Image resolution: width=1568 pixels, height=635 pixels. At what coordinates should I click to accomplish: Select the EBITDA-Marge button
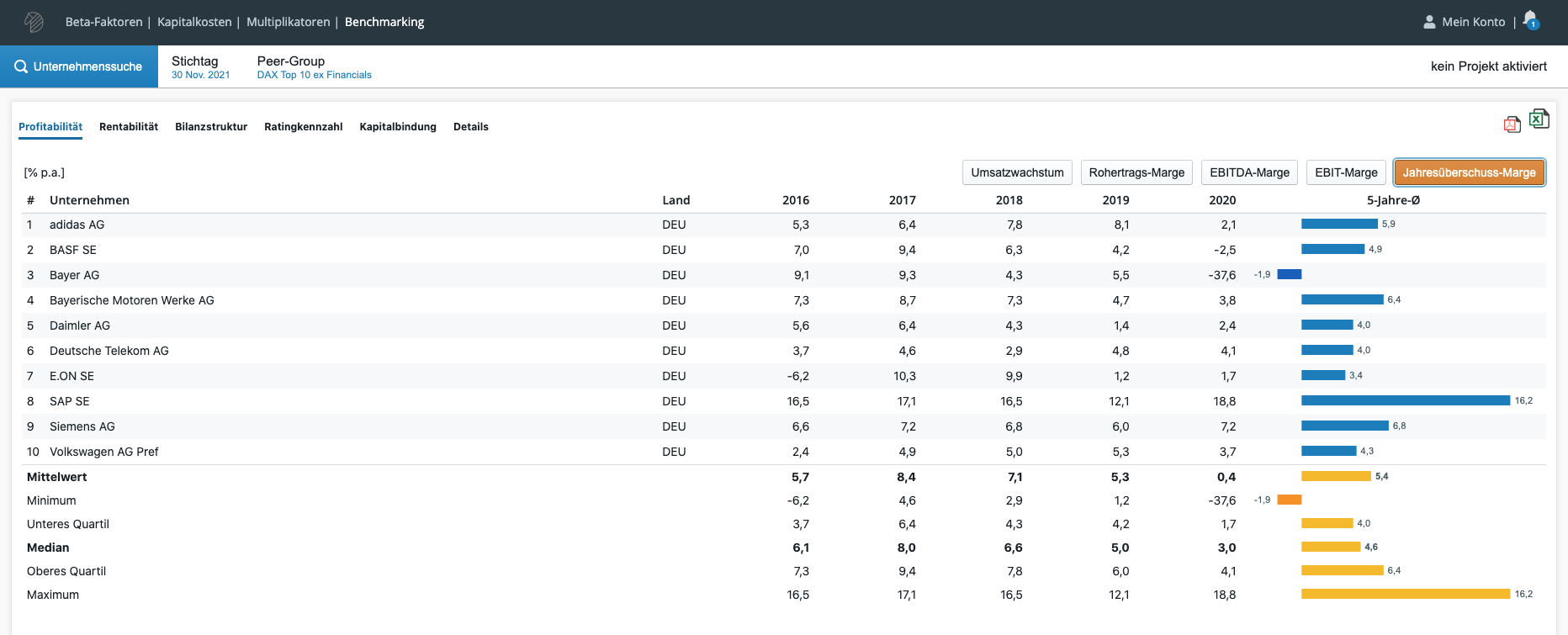pos(1249,172)
